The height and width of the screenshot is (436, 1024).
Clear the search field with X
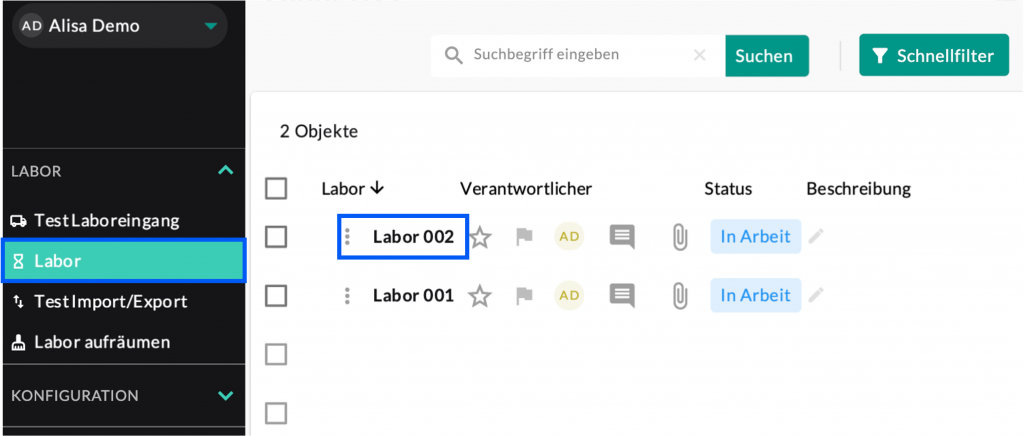pos(700,56)
